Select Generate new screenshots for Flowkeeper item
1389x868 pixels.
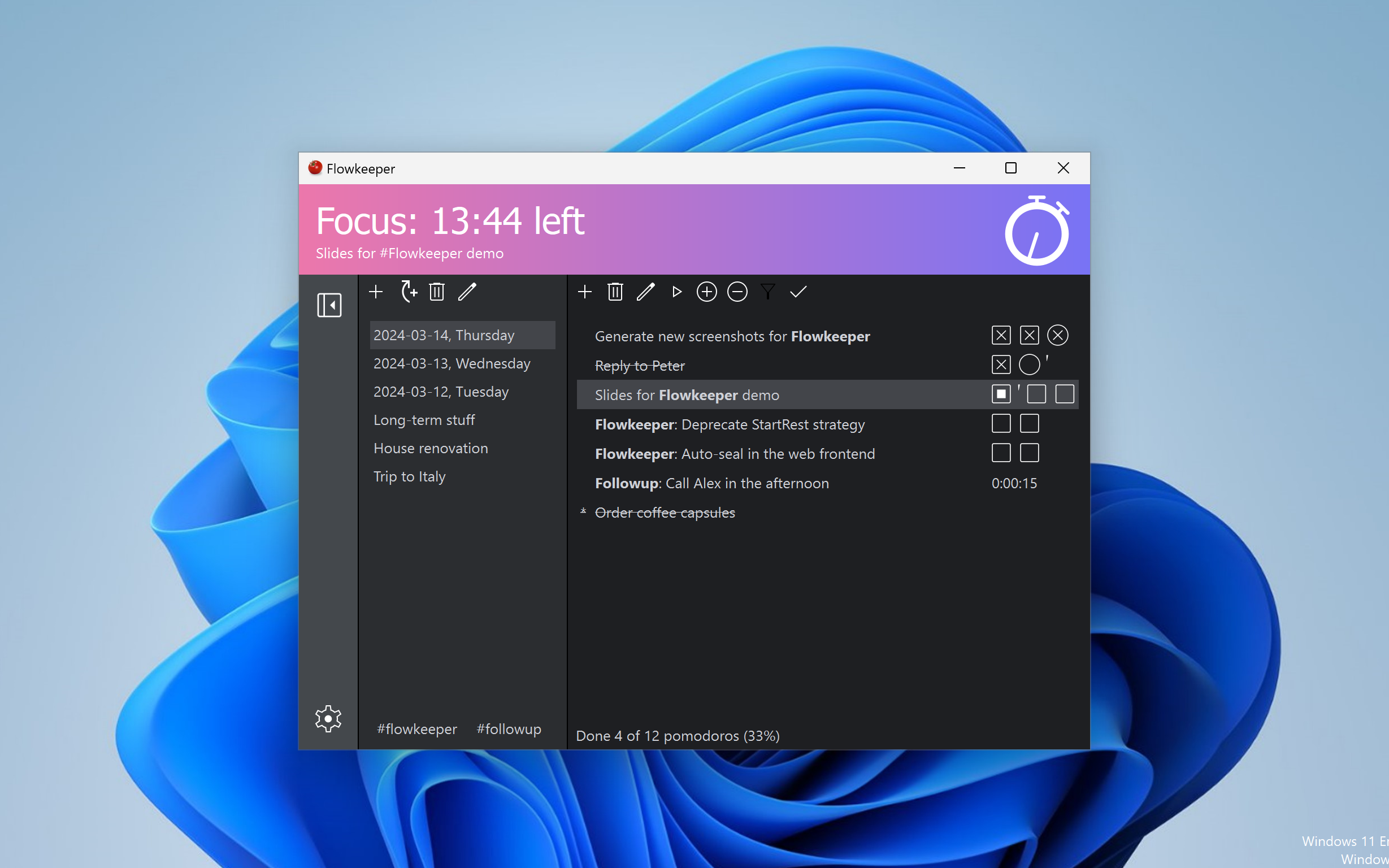(732, 336)
